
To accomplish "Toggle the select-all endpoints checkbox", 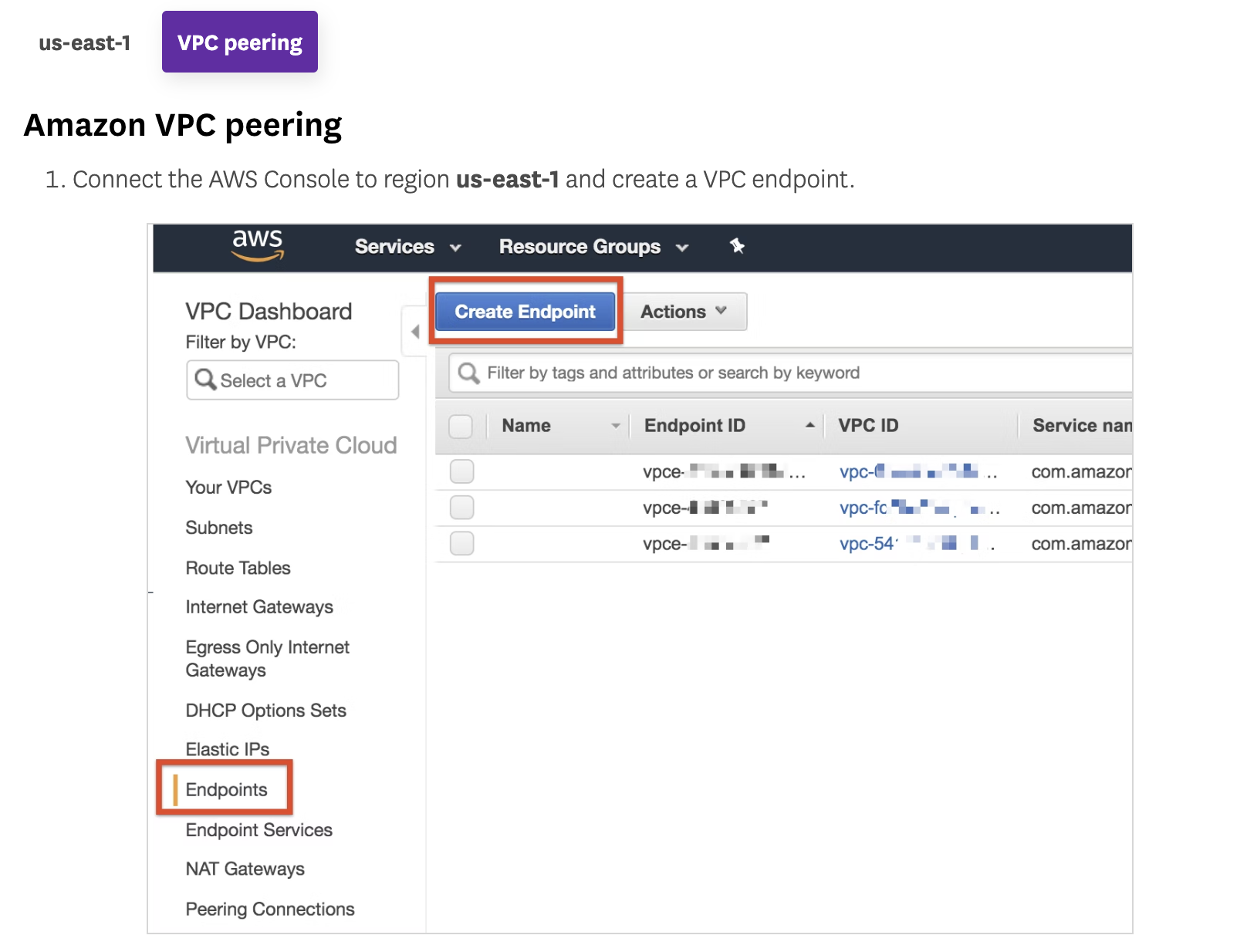I will pyautogui.click(x=461, y=426).
